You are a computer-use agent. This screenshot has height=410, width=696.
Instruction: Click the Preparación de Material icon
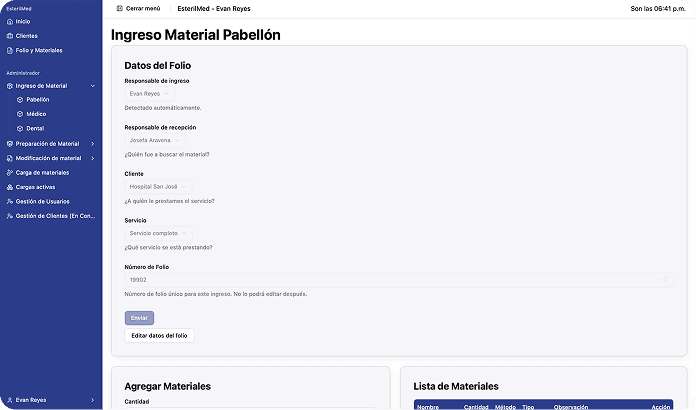point(10,144)
